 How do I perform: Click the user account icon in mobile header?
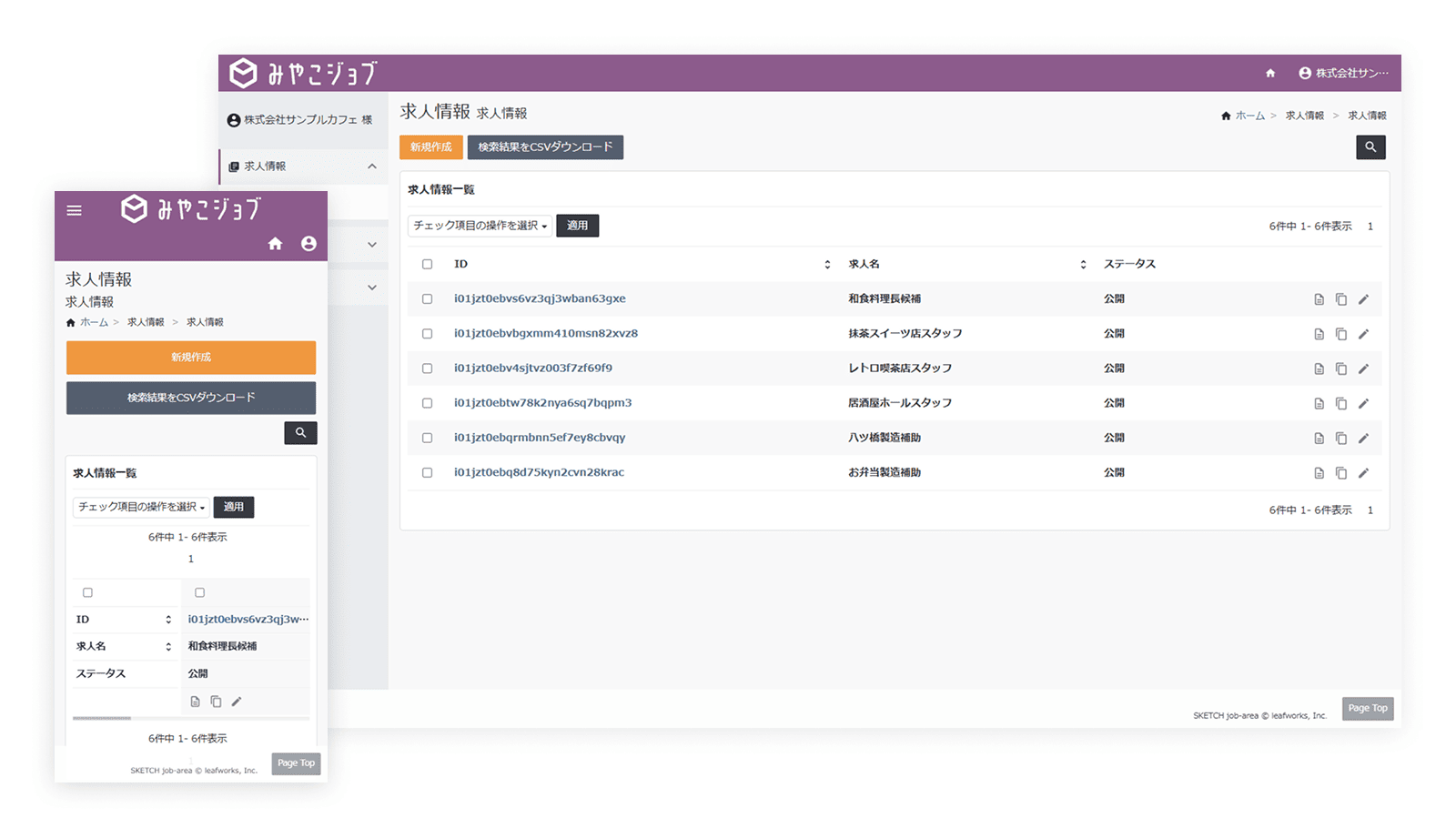[x=309, y=244]
